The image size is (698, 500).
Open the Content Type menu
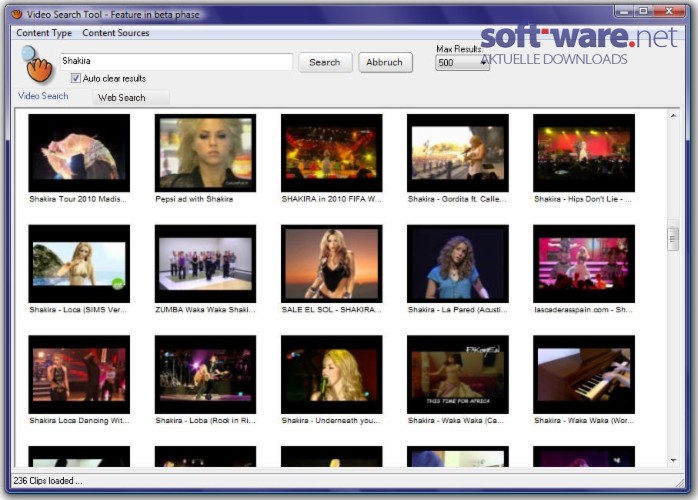click(x=44, y=33)
